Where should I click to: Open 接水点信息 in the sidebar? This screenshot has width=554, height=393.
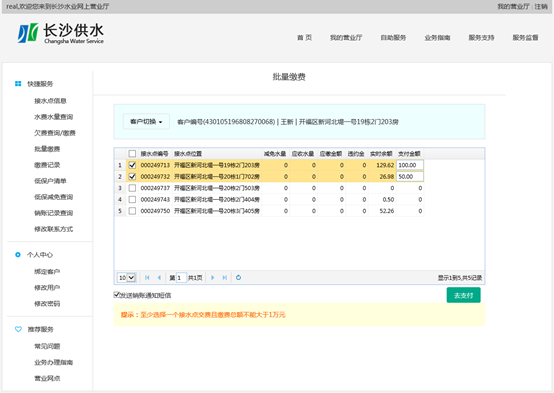50,101
